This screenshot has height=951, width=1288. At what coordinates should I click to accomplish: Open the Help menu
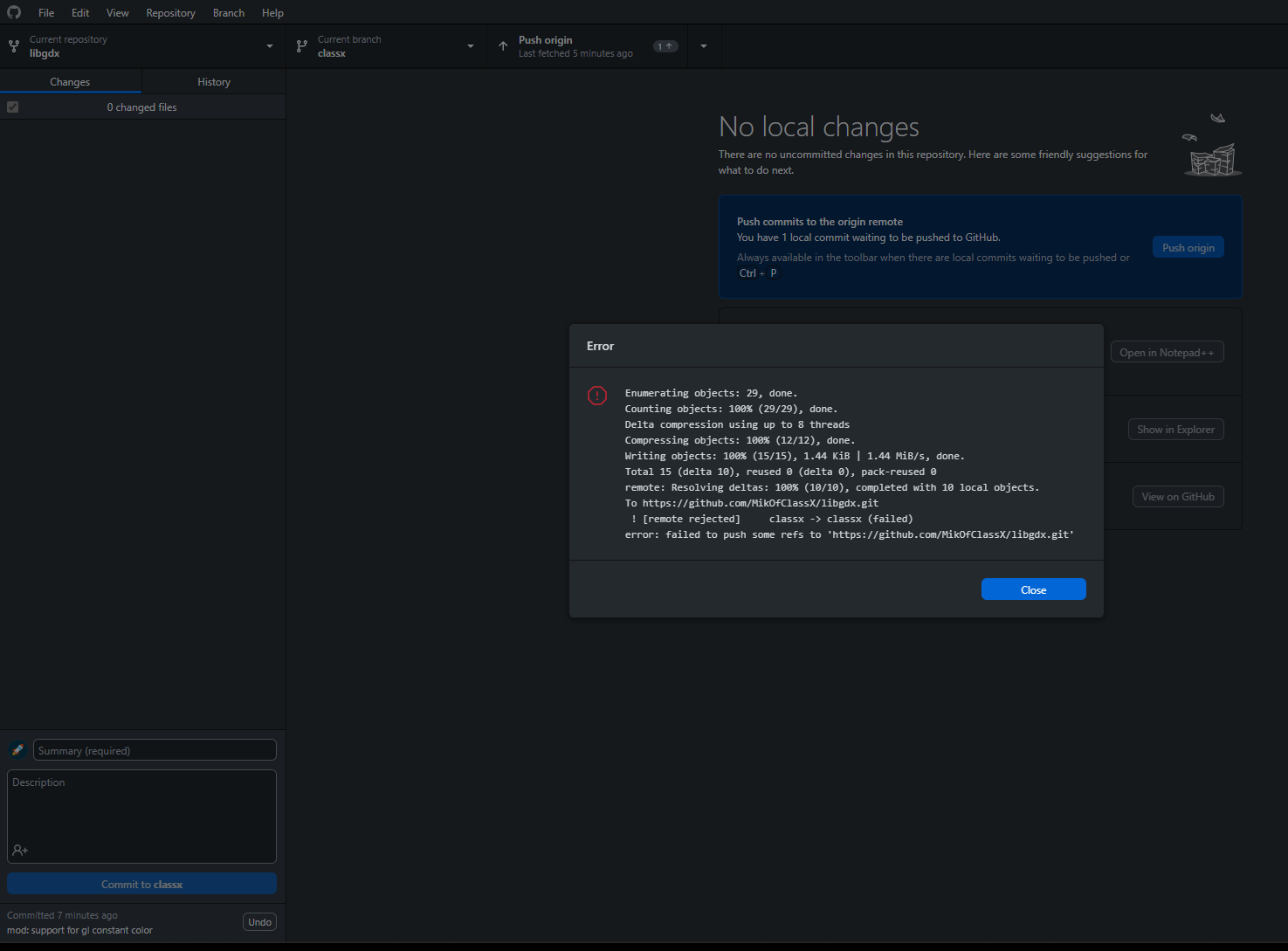(272, 13)
